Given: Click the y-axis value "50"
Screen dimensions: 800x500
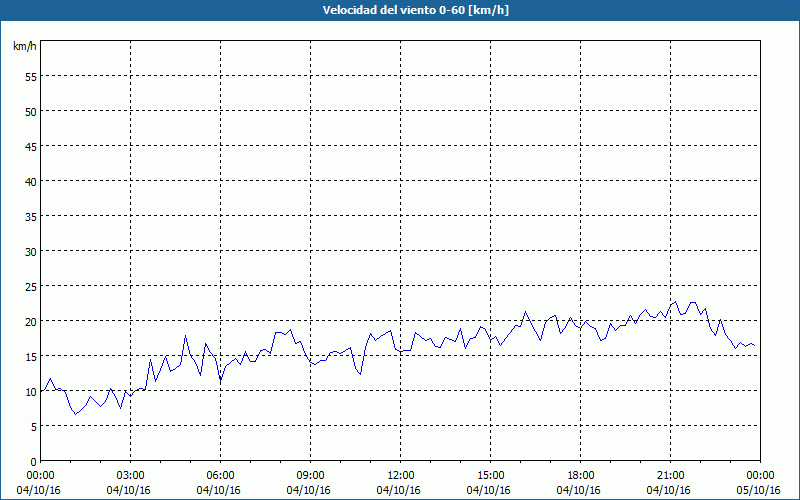Looking at the screenshot, I should 31,111.
